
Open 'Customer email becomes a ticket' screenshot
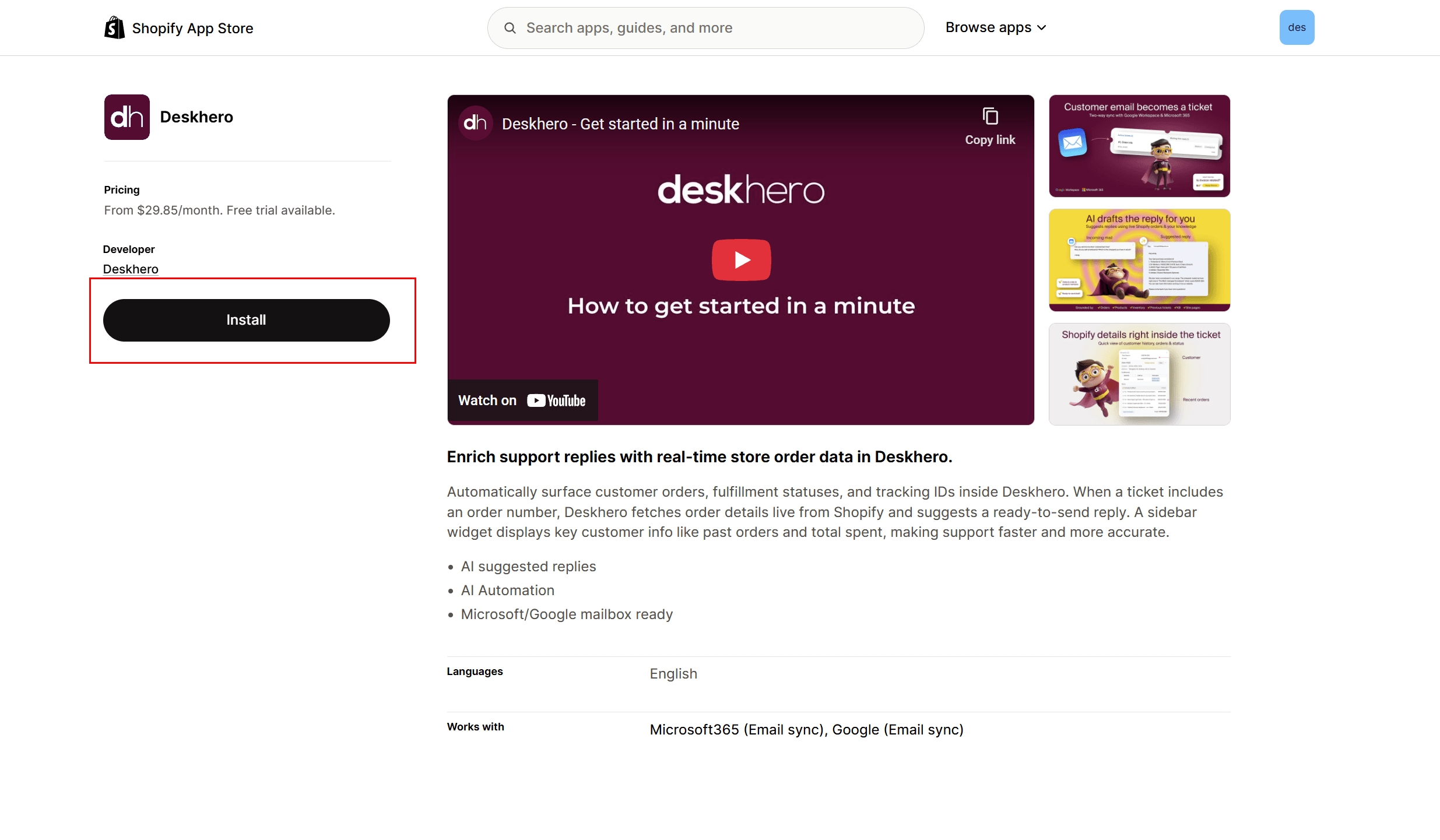click(x=1139, y=146)
